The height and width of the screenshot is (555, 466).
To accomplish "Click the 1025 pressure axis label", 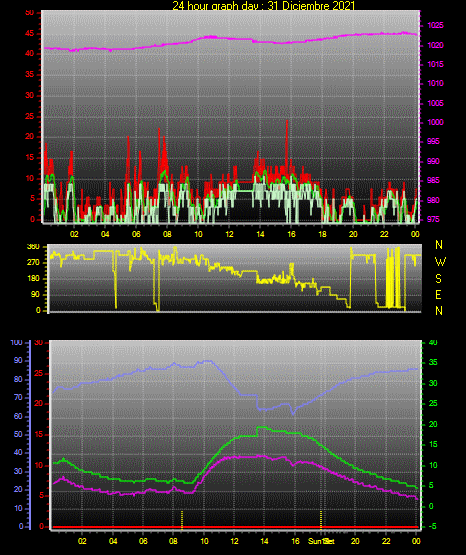I will (x=435, y=25).
